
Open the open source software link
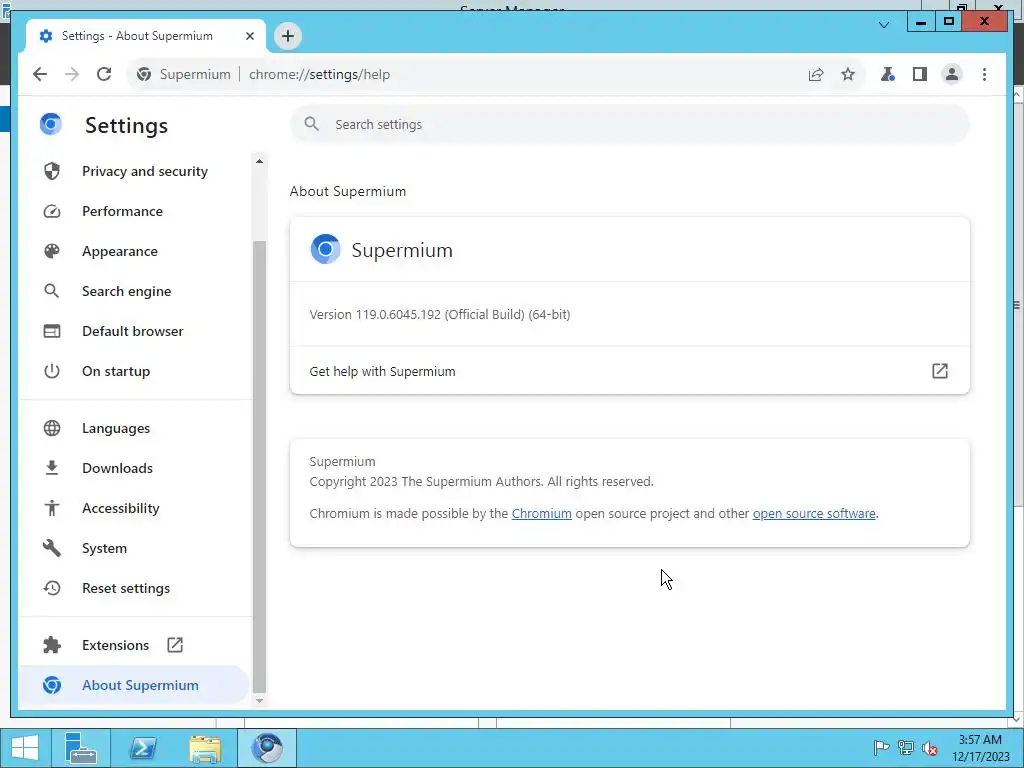click(x=814, y=513)
